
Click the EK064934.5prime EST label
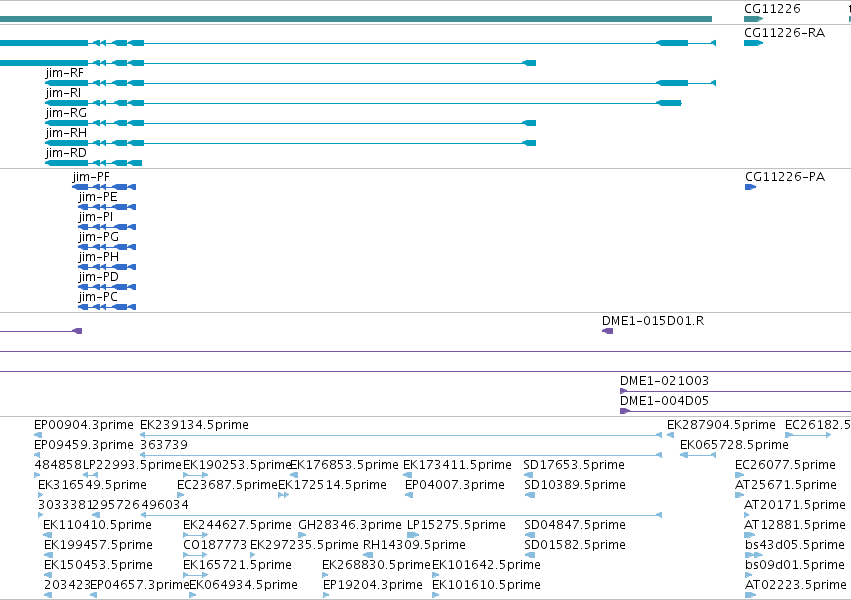243,586
